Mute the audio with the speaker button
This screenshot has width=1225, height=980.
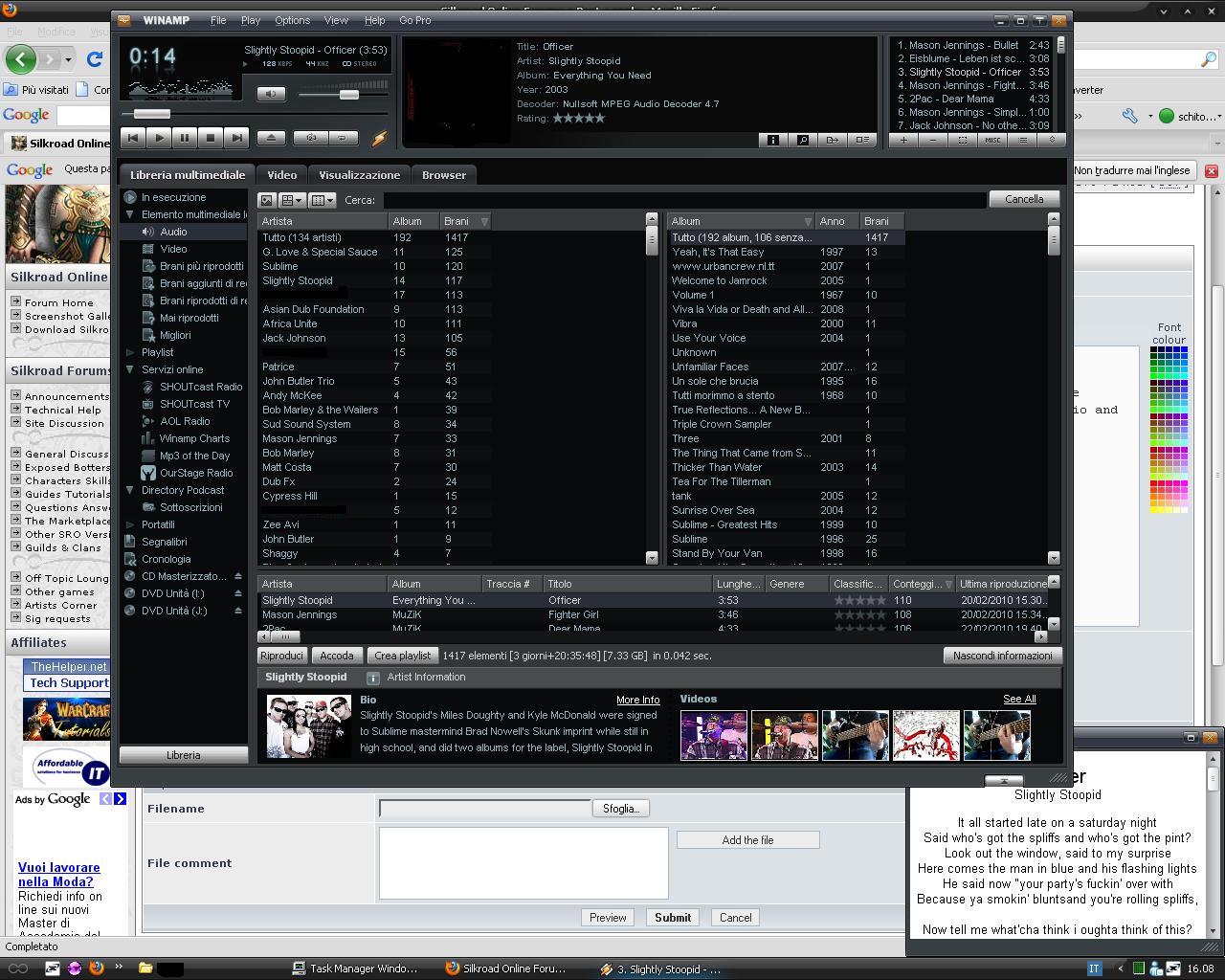271,94
